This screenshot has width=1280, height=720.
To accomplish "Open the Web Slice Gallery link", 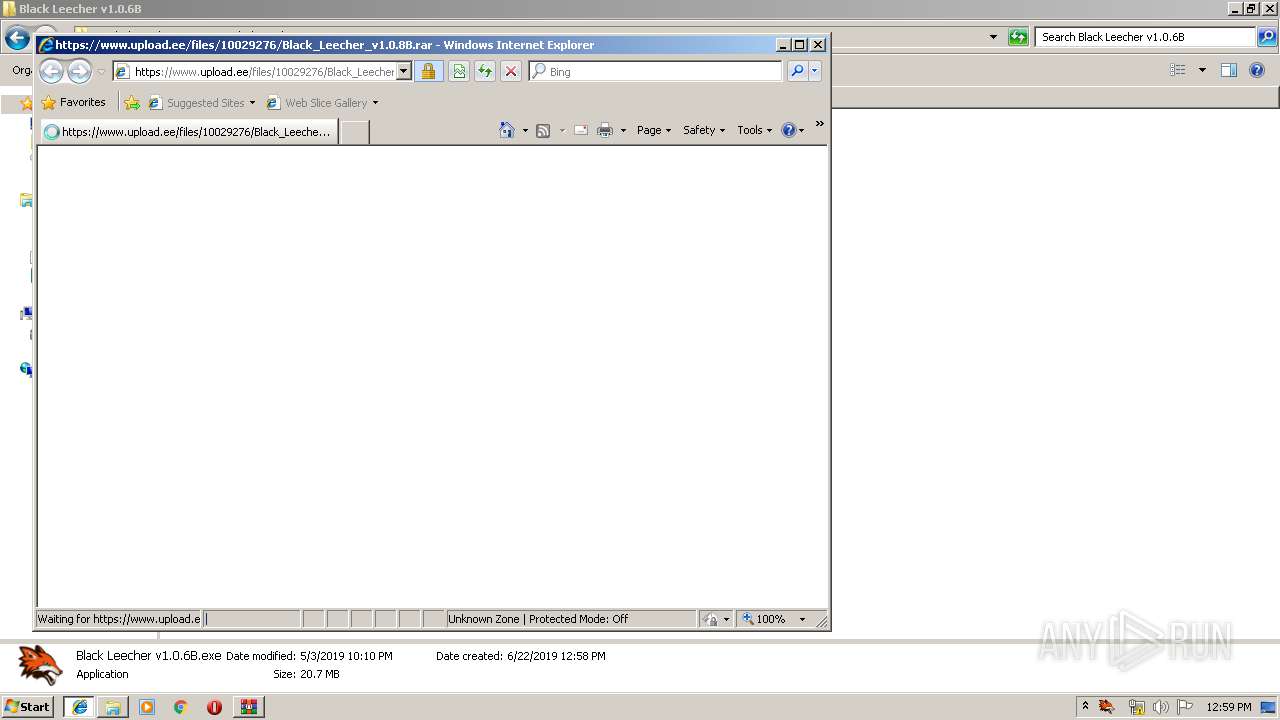I will click(x=323, y=102).
